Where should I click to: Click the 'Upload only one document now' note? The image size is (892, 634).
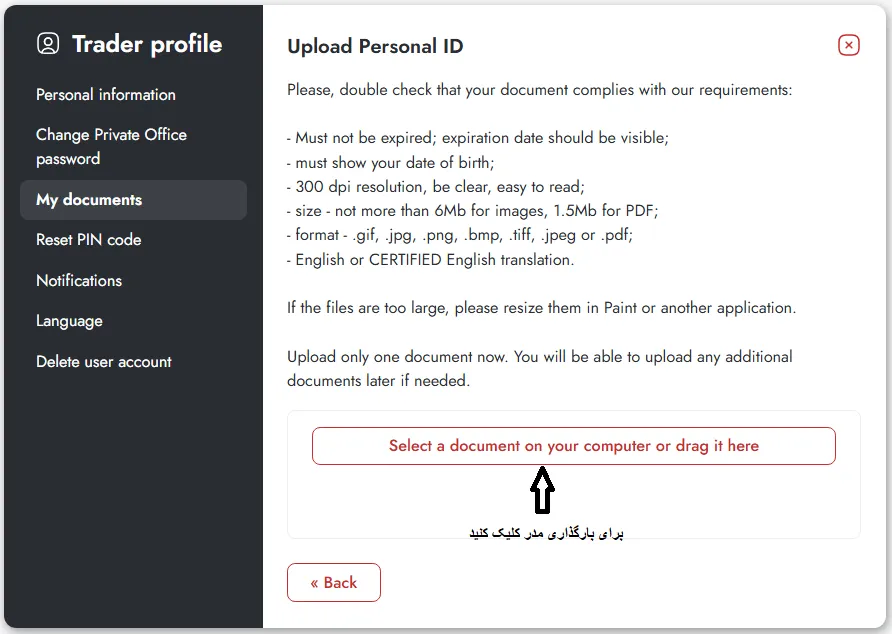(539, 368)
